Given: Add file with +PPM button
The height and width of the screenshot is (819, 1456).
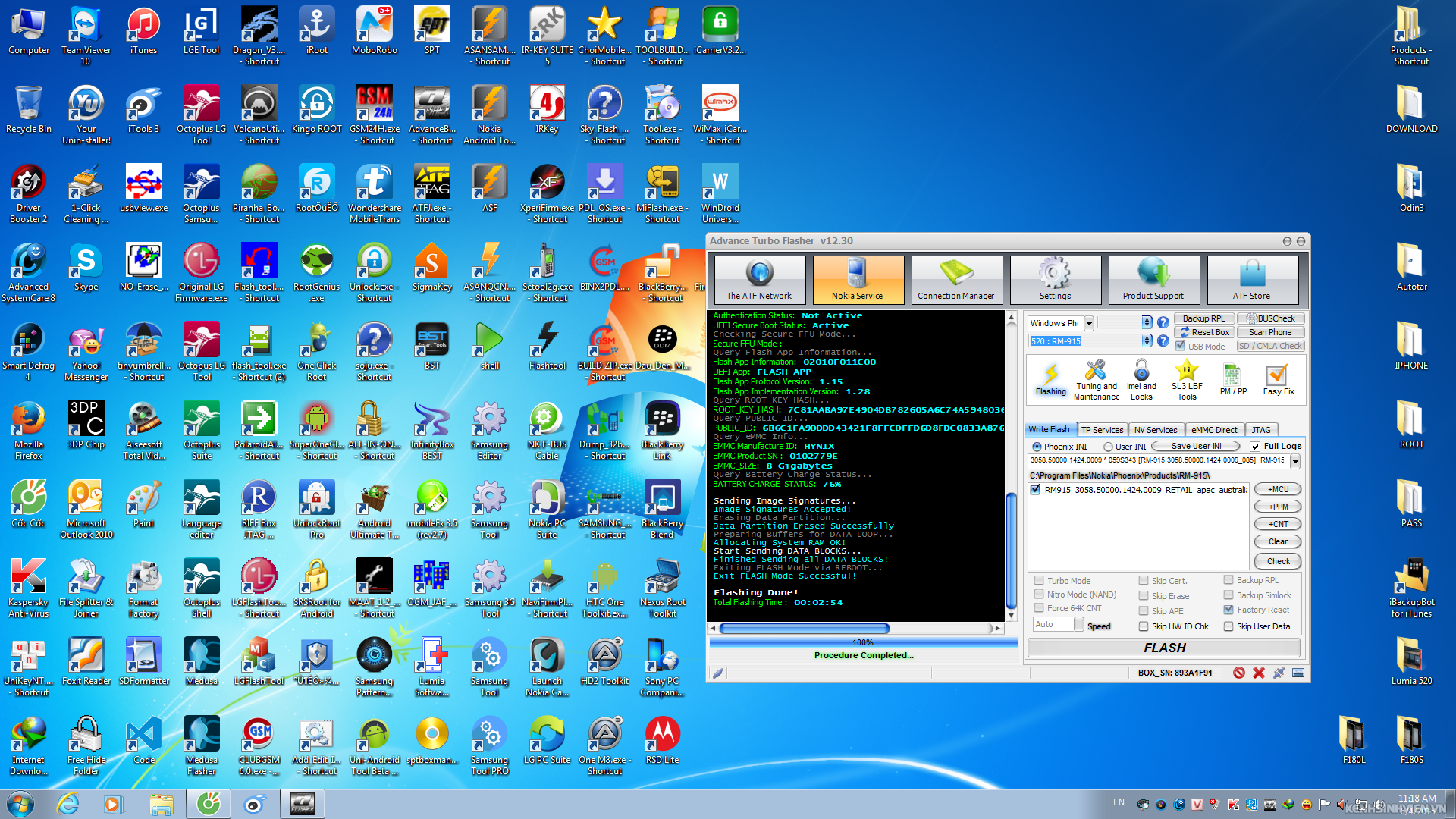Looking at the screenshot, I should coord(1279,507).
